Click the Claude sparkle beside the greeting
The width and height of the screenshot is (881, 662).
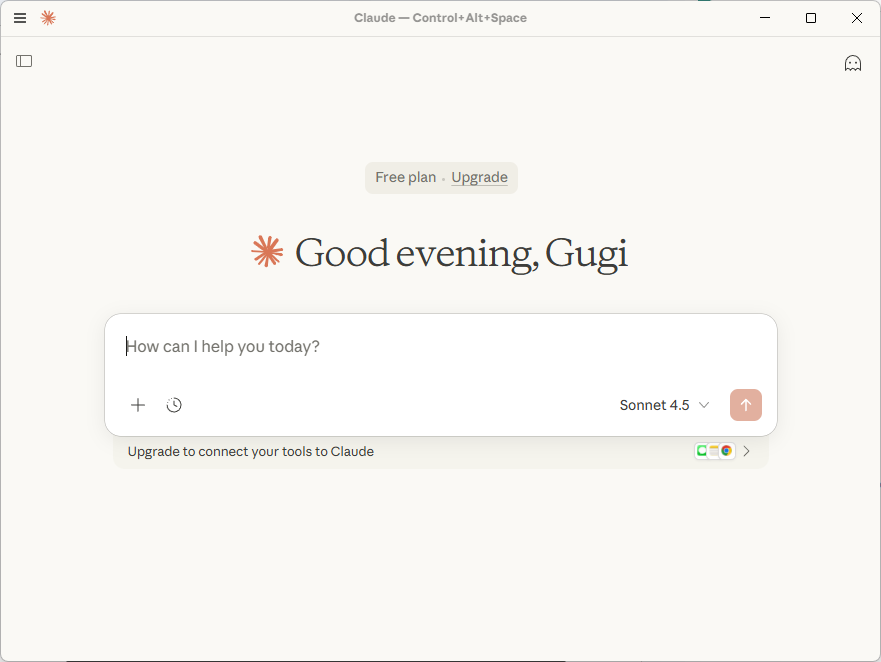[x=266, y=252]
